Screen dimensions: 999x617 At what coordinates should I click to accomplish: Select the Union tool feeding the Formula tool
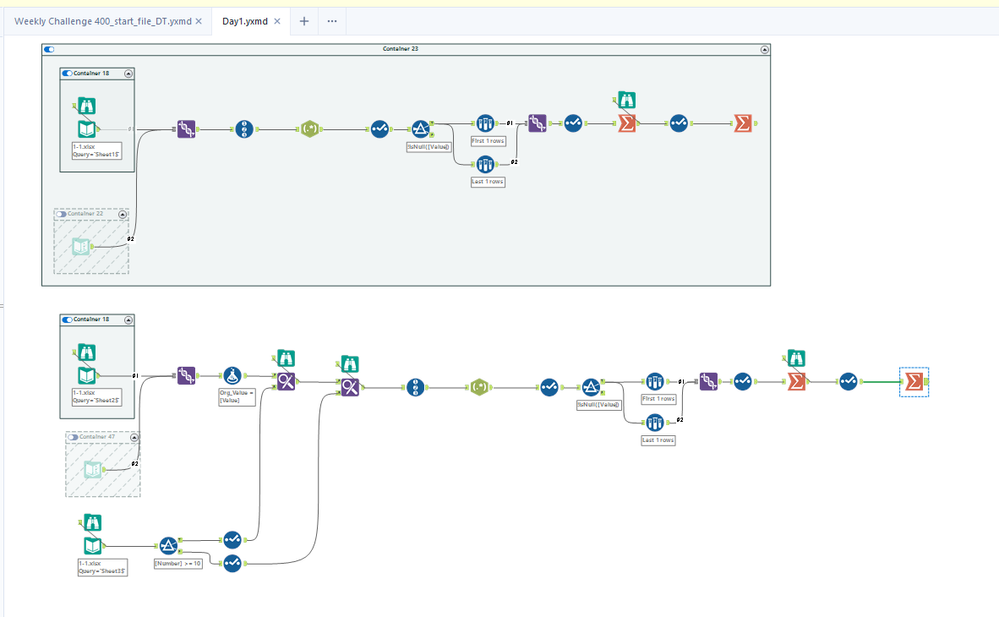[x=186, y=376]
